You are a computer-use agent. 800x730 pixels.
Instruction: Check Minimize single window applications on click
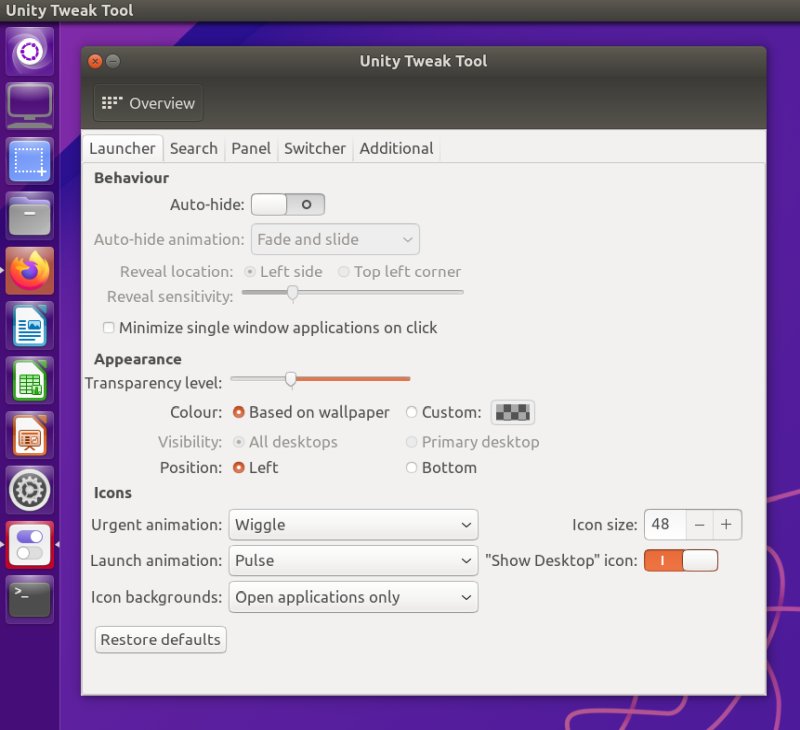[108, 327]
